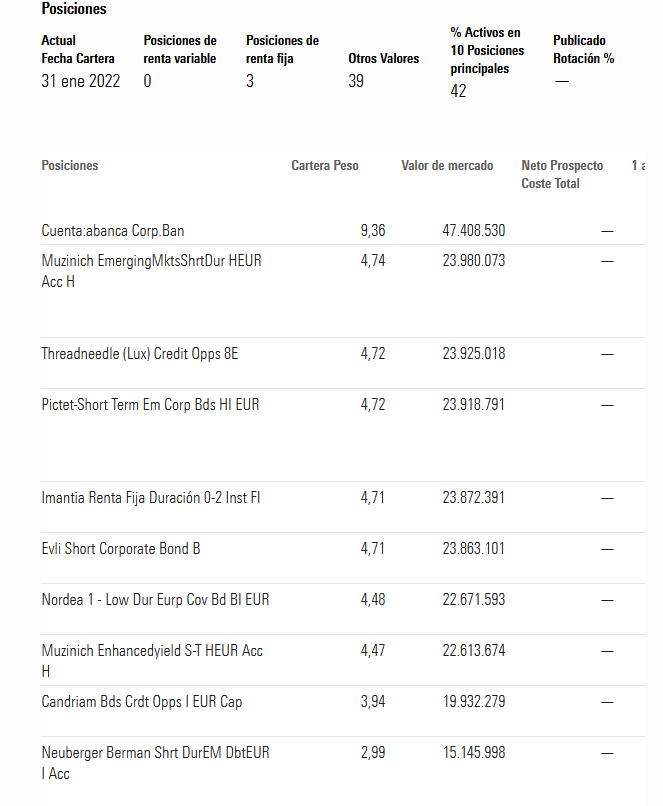
Task: Sort by Posiciones column header in table
Action: click(70, 166)
